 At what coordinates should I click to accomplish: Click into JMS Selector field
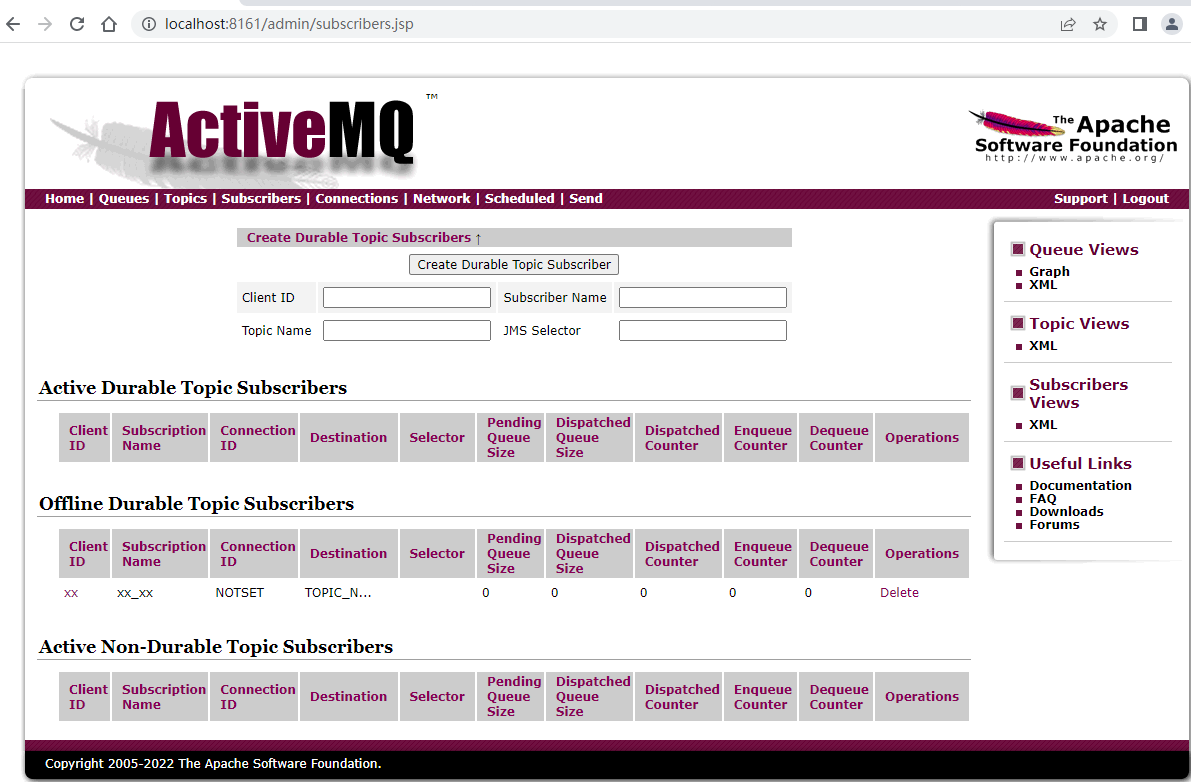(x=703, y=330)
